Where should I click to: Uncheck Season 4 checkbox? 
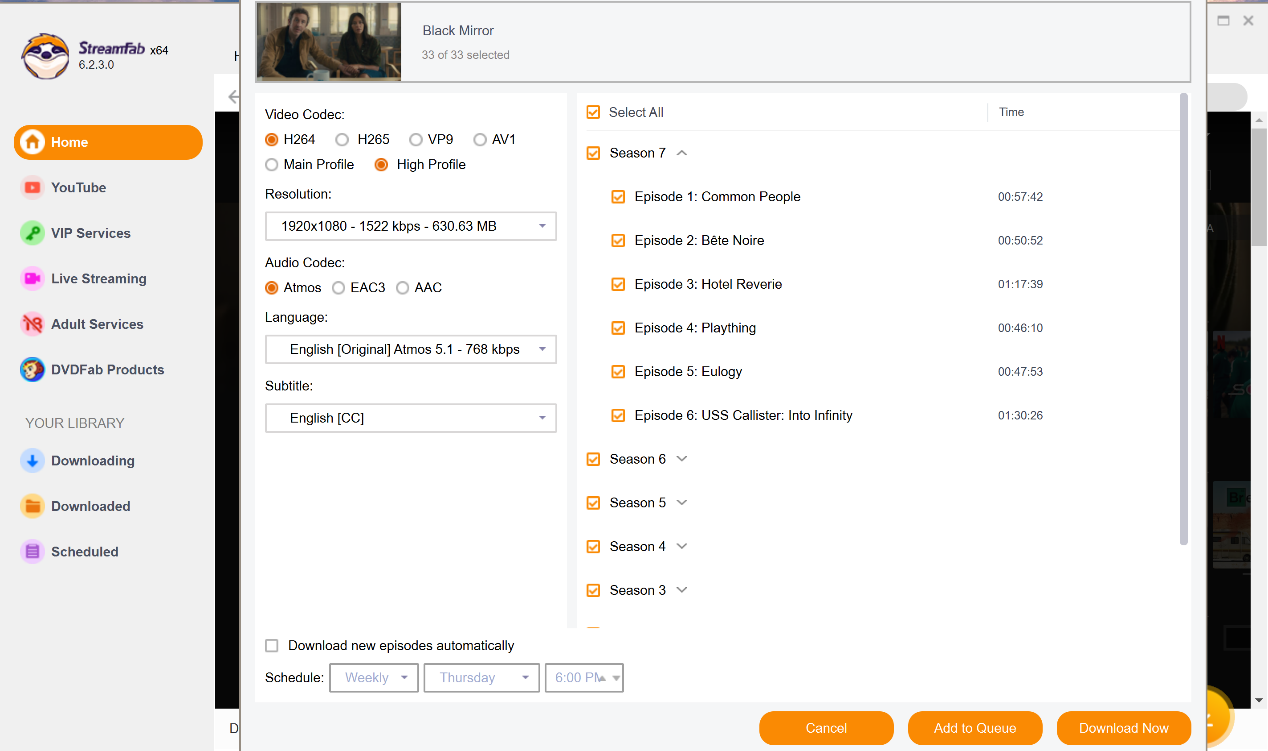594,546
